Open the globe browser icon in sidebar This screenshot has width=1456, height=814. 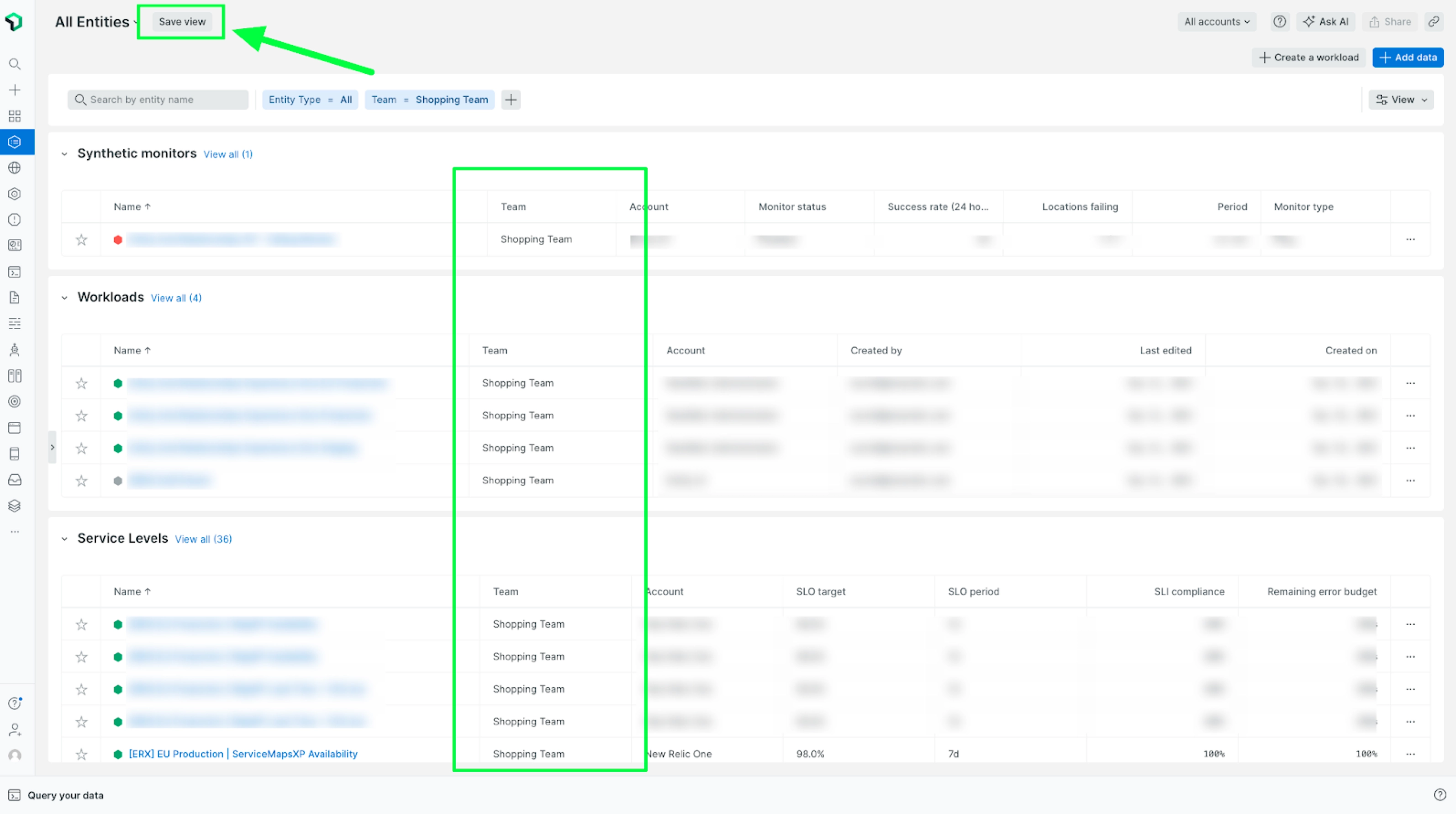[x=15, y=168]
